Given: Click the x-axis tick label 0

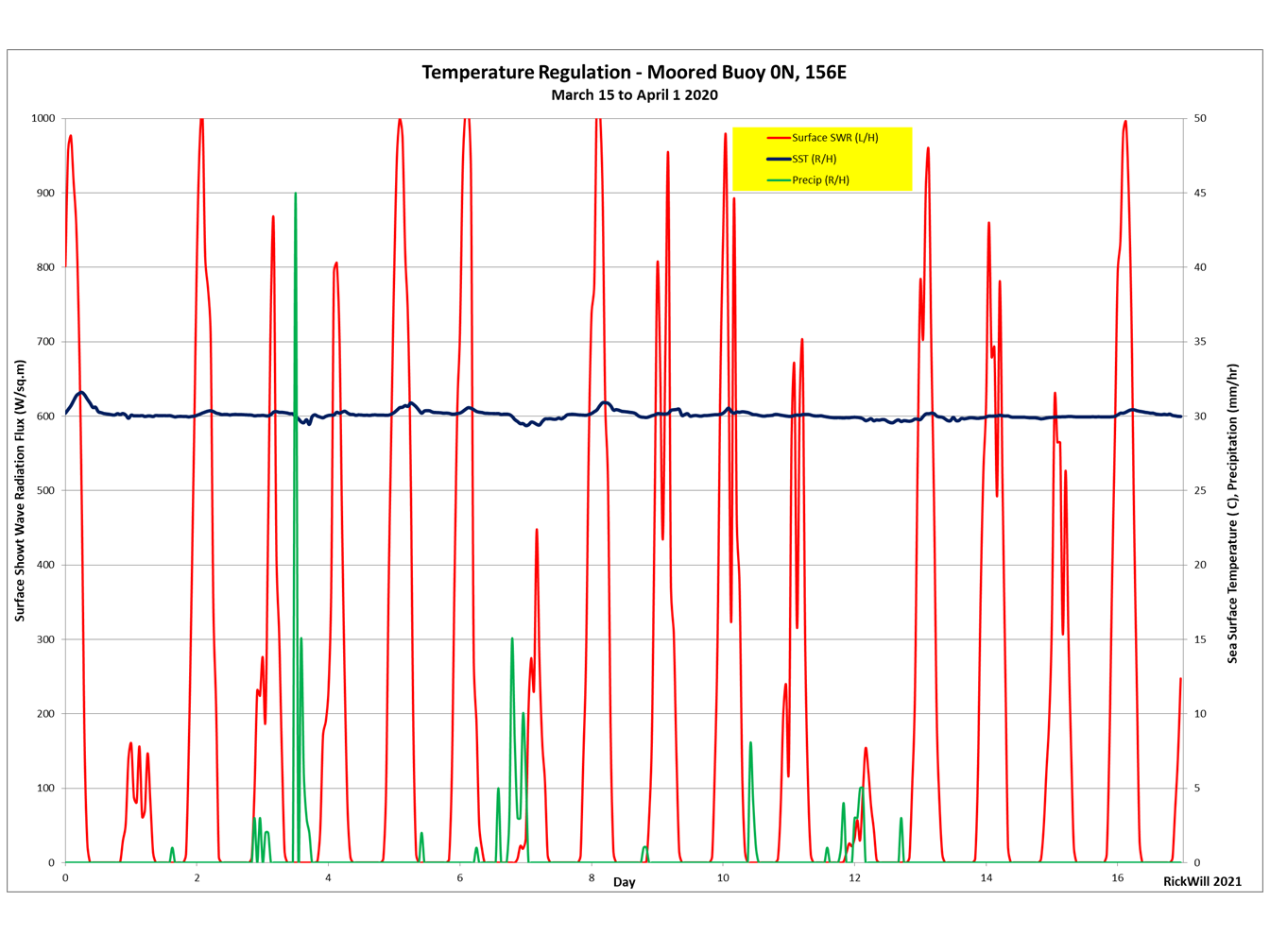Looking at the screenshot, I should [65, 878].
